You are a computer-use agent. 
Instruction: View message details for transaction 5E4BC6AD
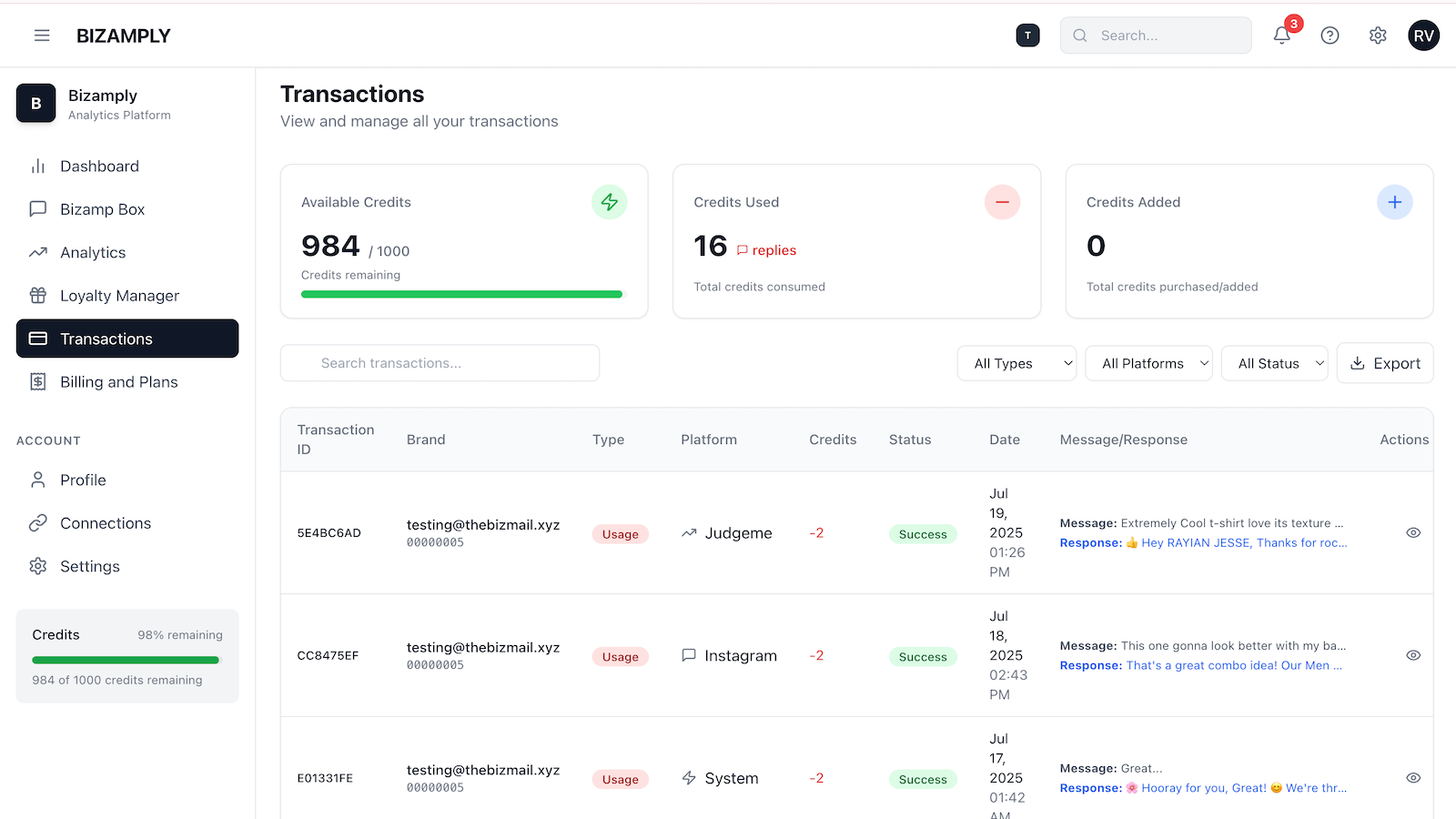[x=1413, y=532]
